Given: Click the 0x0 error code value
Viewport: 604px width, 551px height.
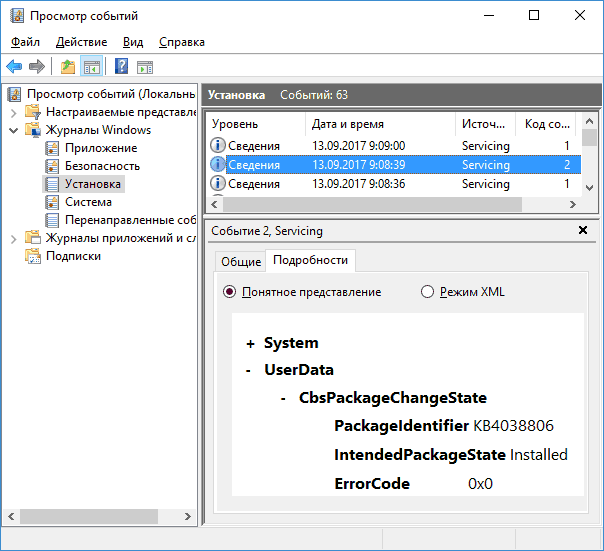Looking at the screenshot, I should 480,484.
